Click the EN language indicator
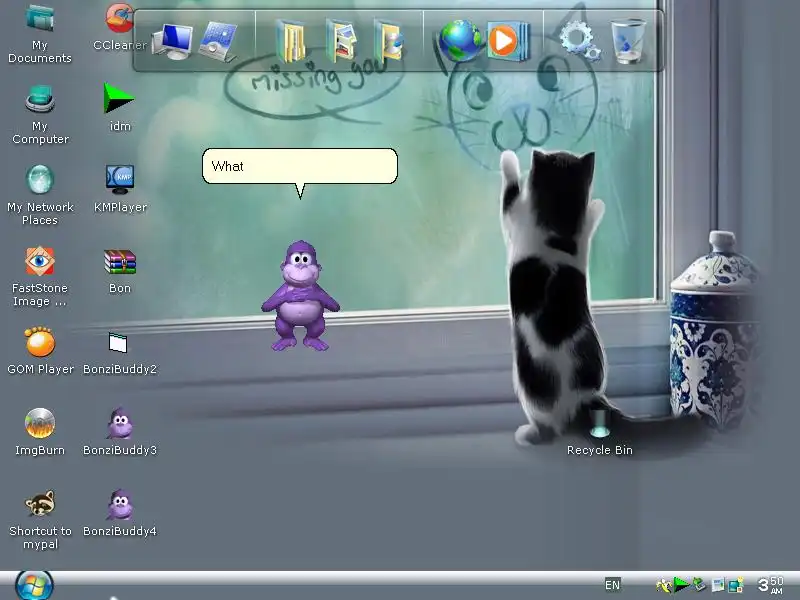800x600 pixels. tap(612, 585)
